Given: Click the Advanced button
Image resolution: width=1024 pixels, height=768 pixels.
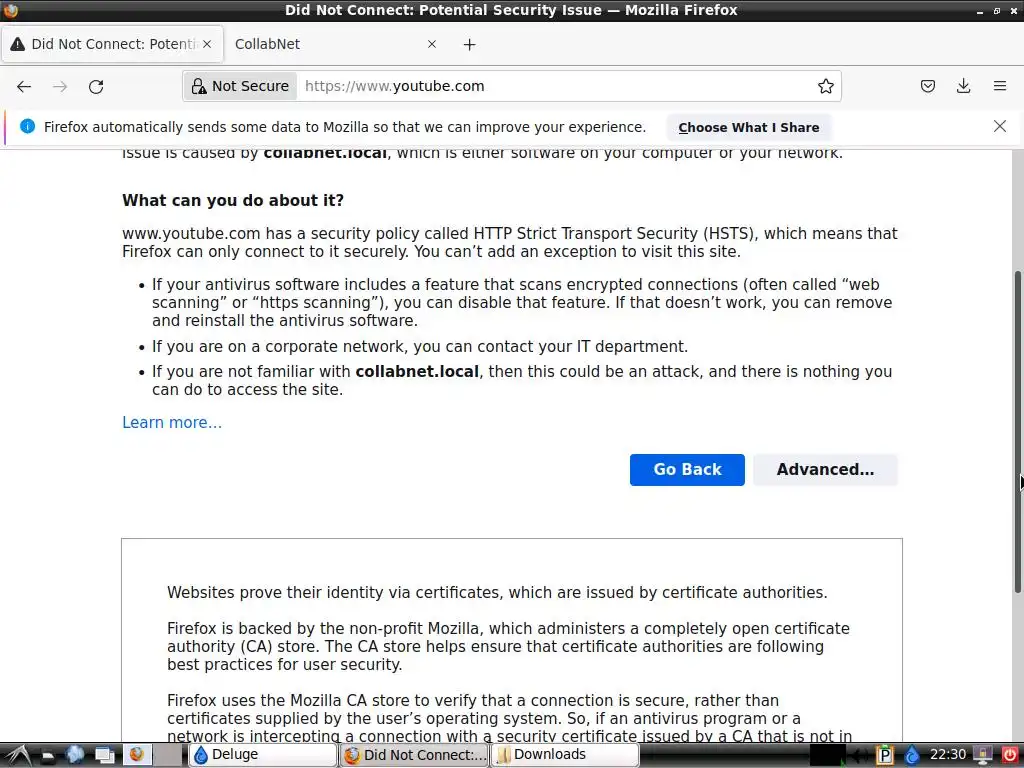Looking at the screenshot, I should 825,470.
